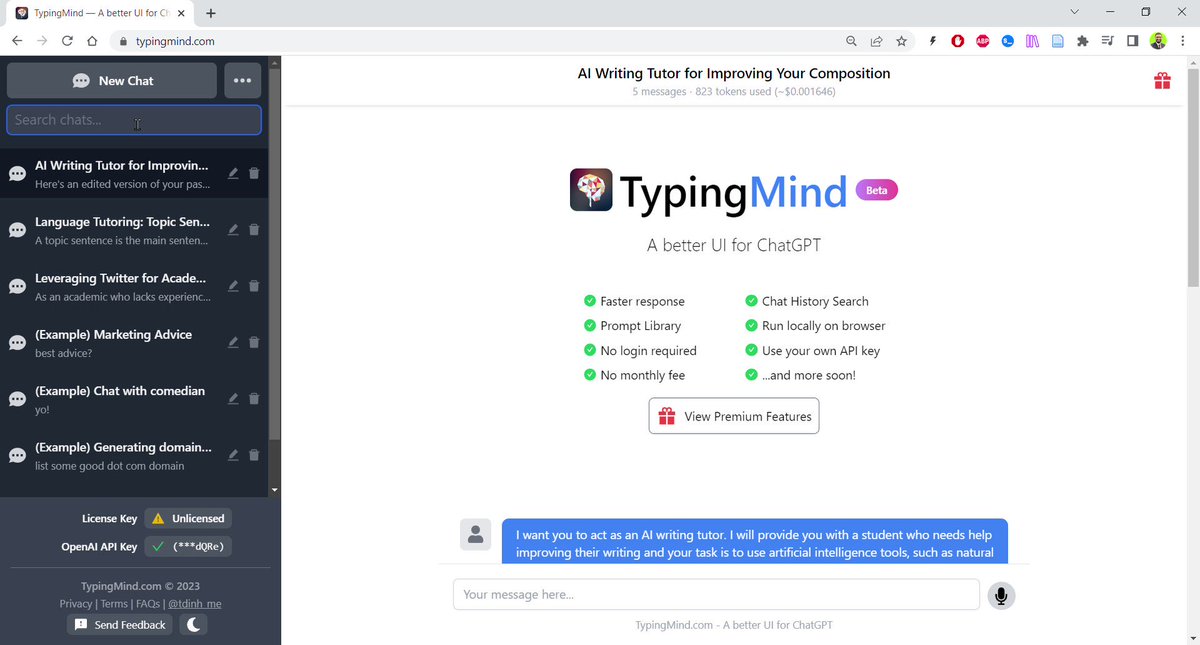
Task: Open the Privacy link
Action: click(75, 603)
